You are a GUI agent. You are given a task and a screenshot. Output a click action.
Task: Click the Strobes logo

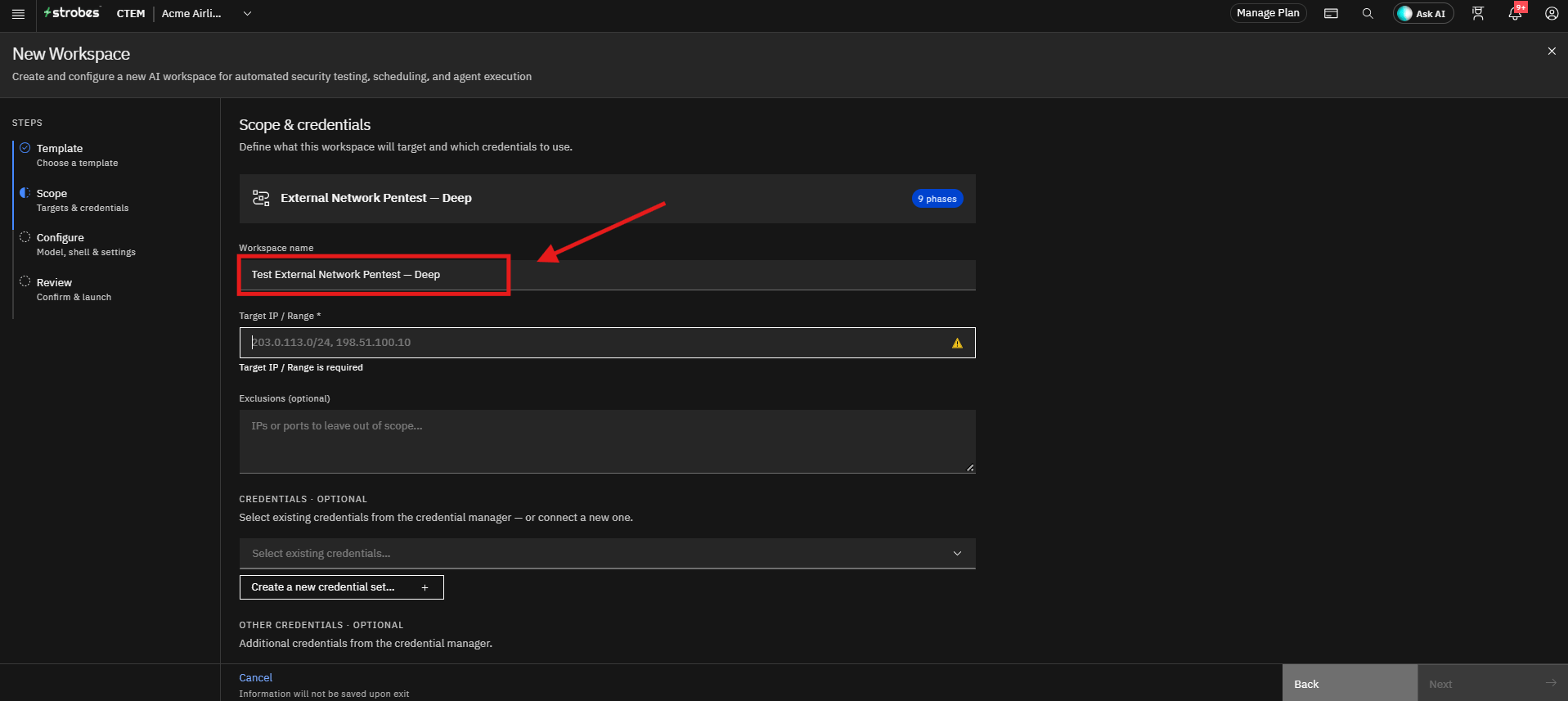point(72,13)
